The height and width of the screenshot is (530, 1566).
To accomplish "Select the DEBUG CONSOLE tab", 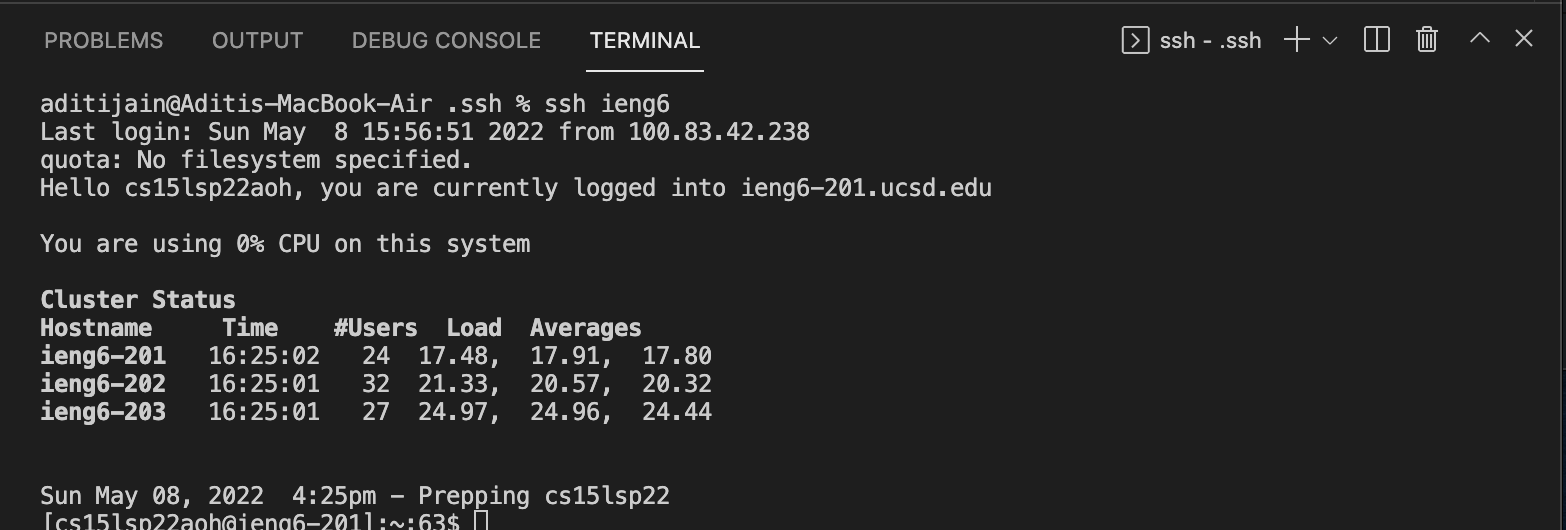I will click(x=446, y=41).
